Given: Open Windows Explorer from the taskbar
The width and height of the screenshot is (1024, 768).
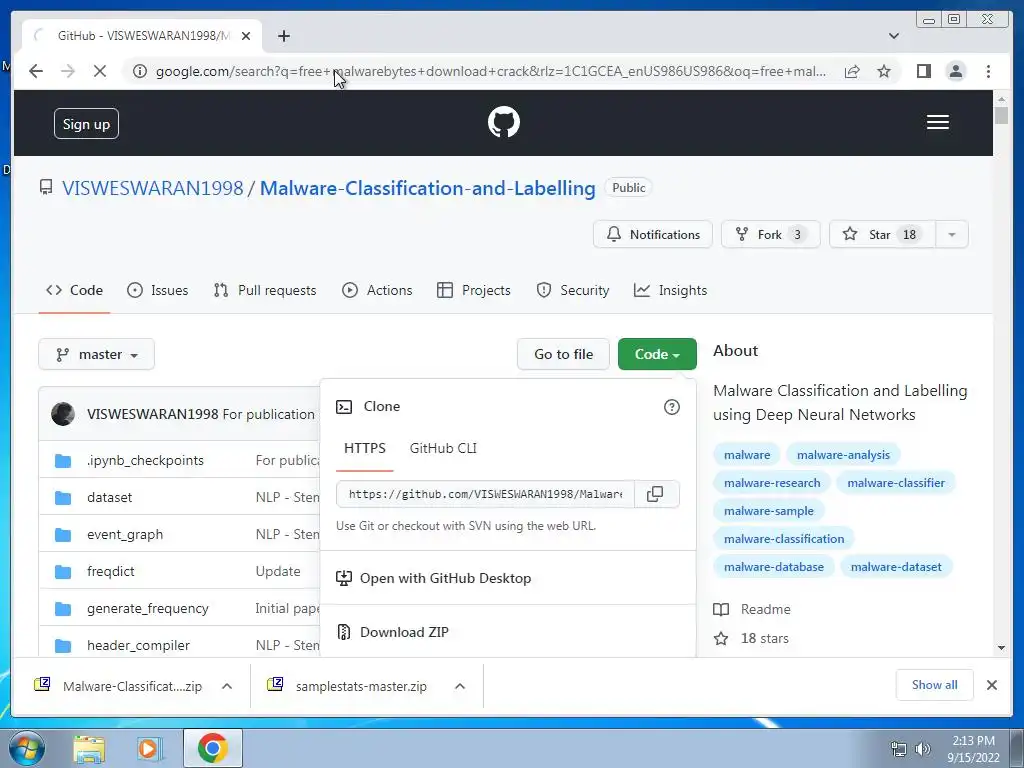Looking at the screenshot, I should tap(89, 748).
